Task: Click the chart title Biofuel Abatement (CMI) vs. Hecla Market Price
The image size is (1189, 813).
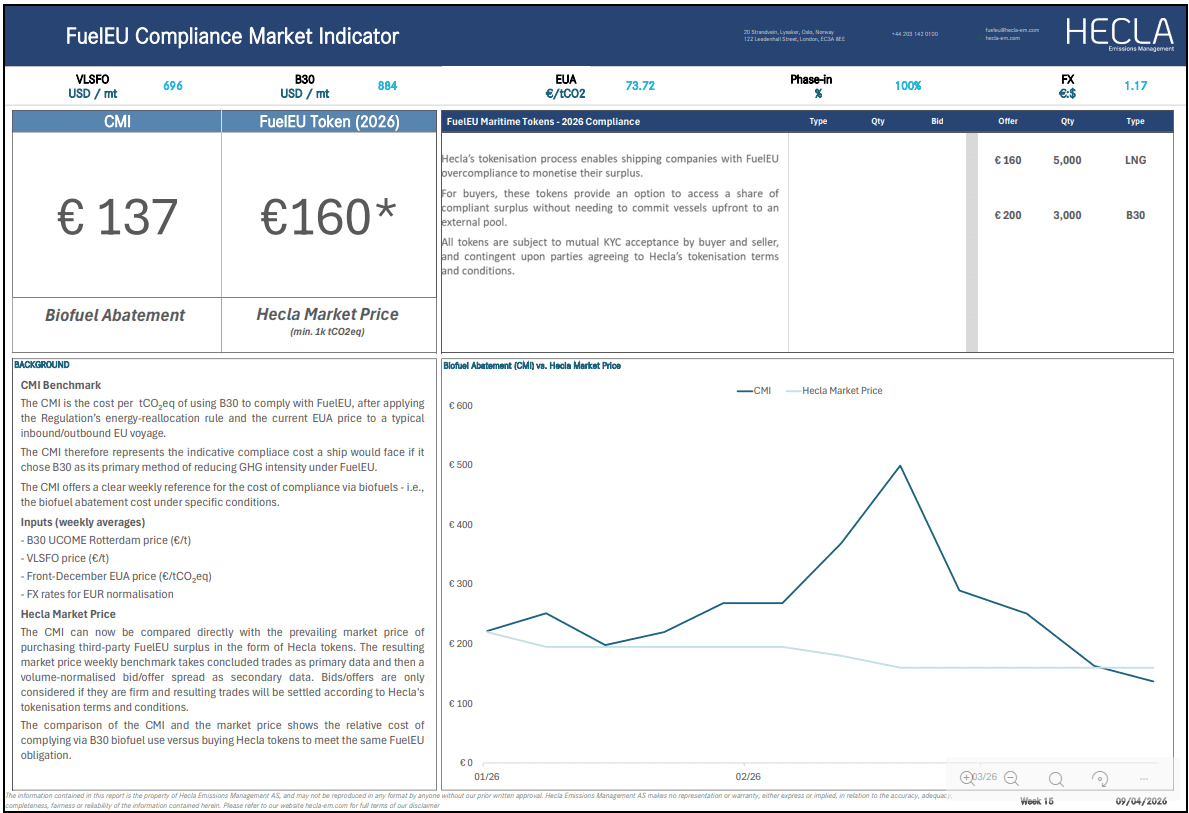Action: pyautogui.click(x=532, y=366)
